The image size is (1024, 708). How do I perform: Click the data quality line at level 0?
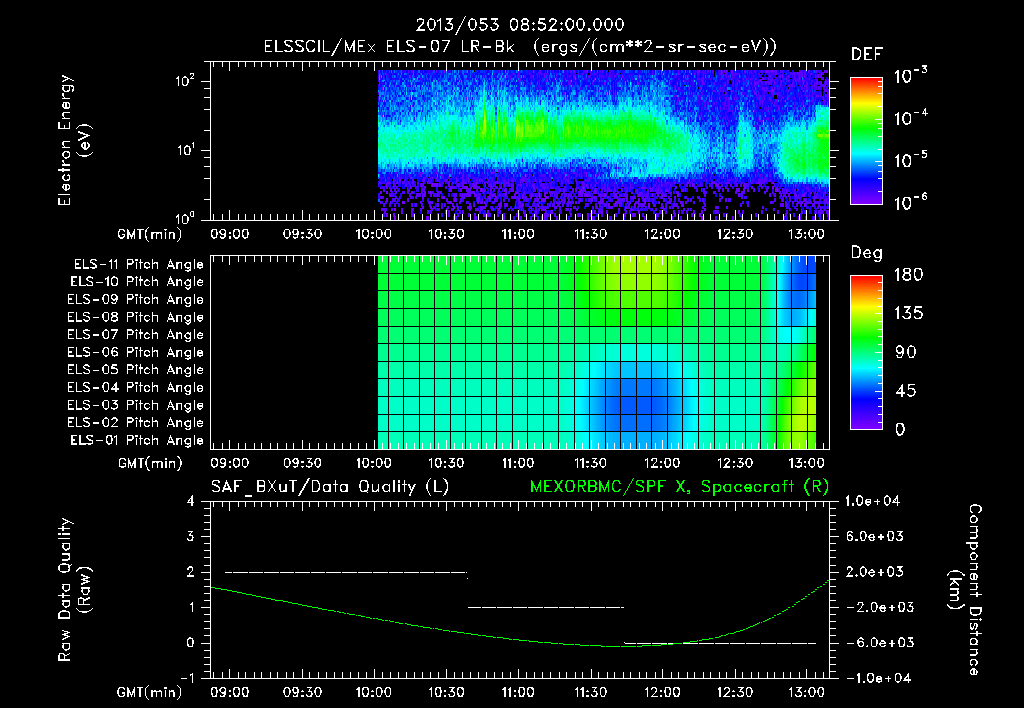(x=720, y=643)
